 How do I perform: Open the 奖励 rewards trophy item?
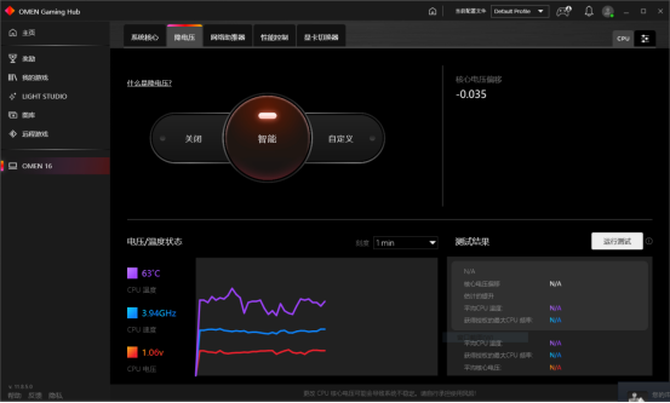click(22, 59)
